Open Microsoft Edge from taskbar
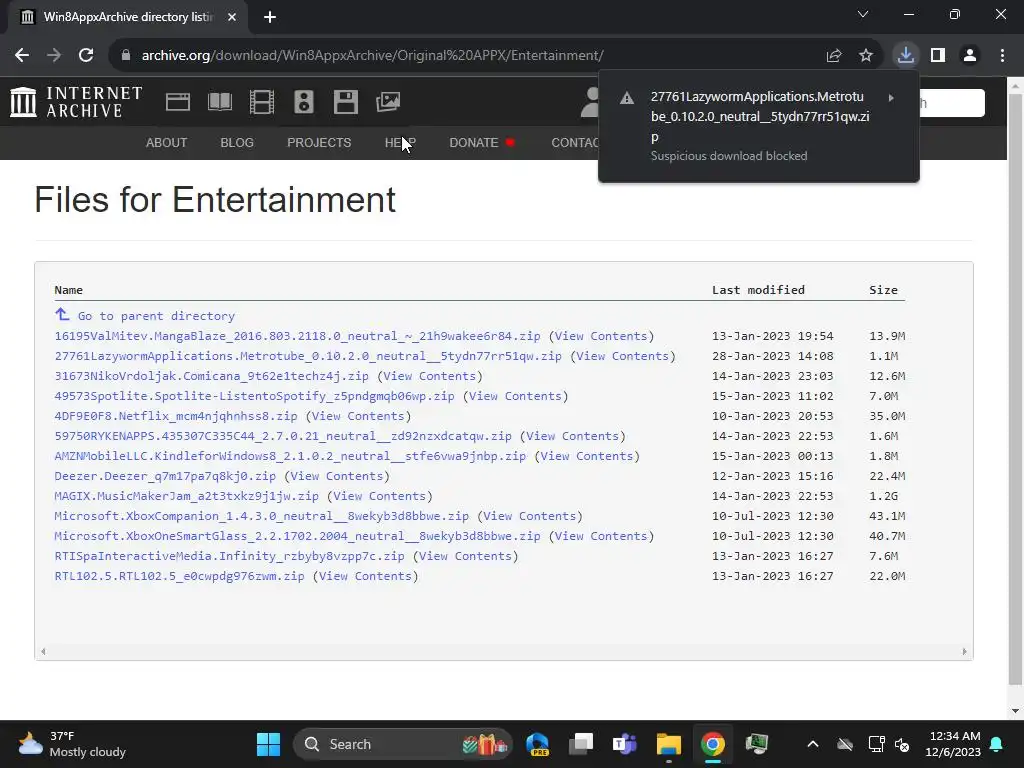 click(538, 744)
